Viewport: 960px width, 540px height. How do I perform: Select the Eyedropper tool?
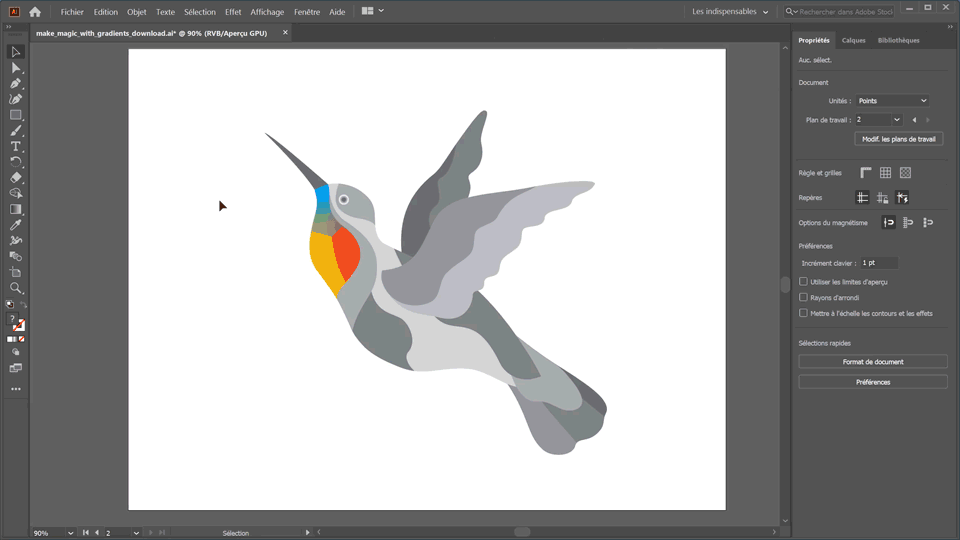16,225
